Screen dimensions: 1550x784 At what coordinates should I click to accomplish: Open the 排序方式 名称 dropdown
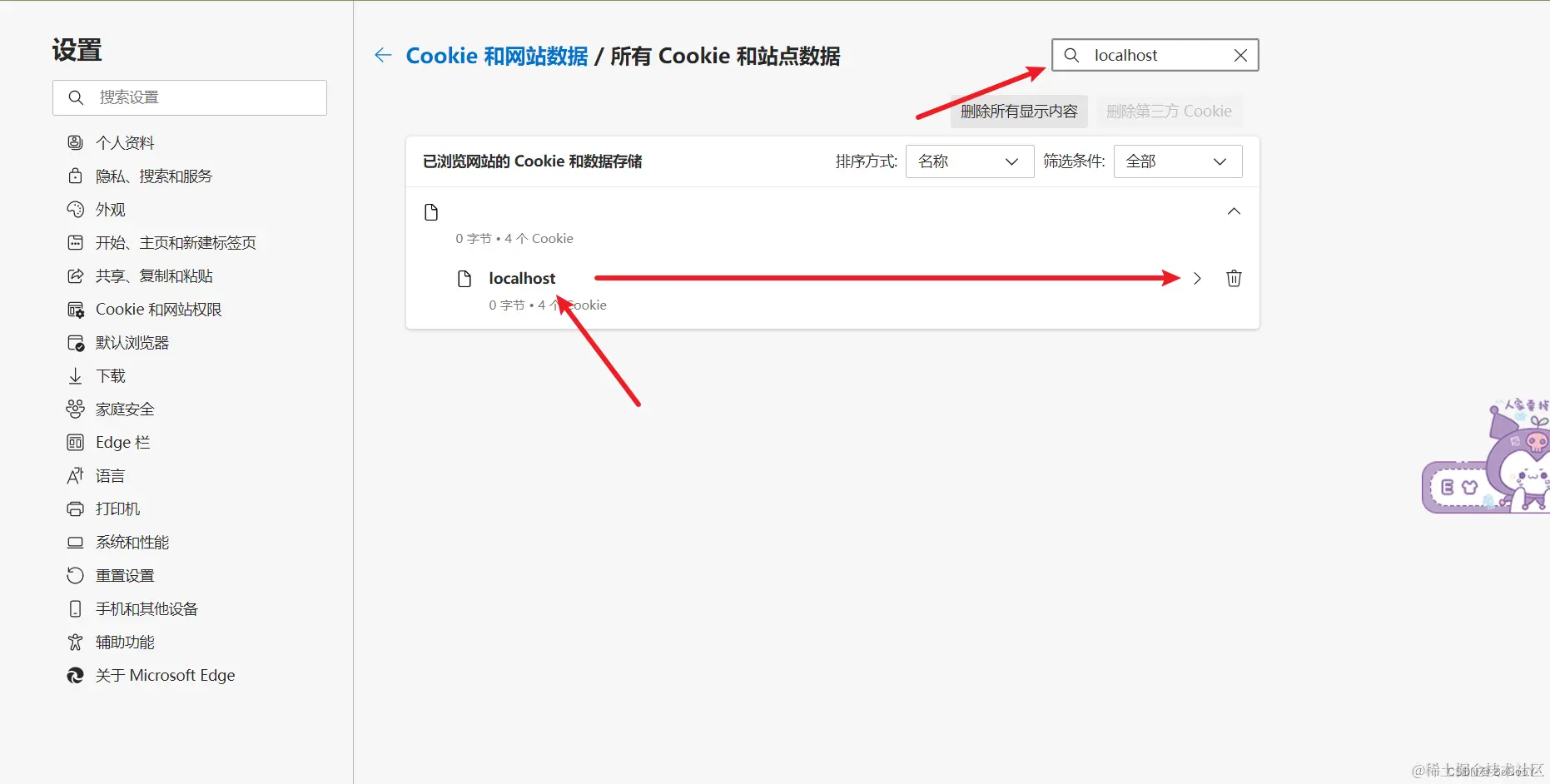[x=970, y=161]
